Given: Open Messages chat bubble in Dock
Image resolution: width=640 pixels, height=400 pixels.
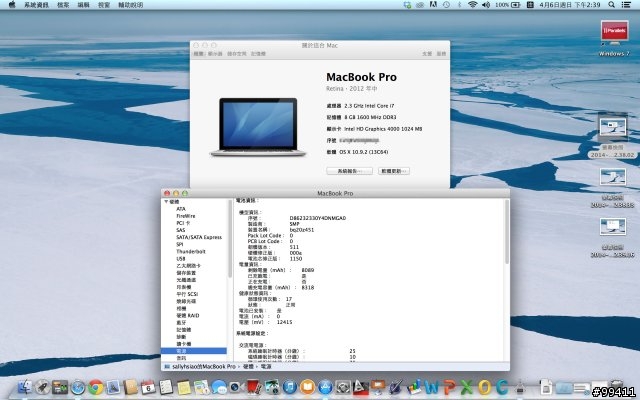Looking at the screenshot, I should 219,387.
